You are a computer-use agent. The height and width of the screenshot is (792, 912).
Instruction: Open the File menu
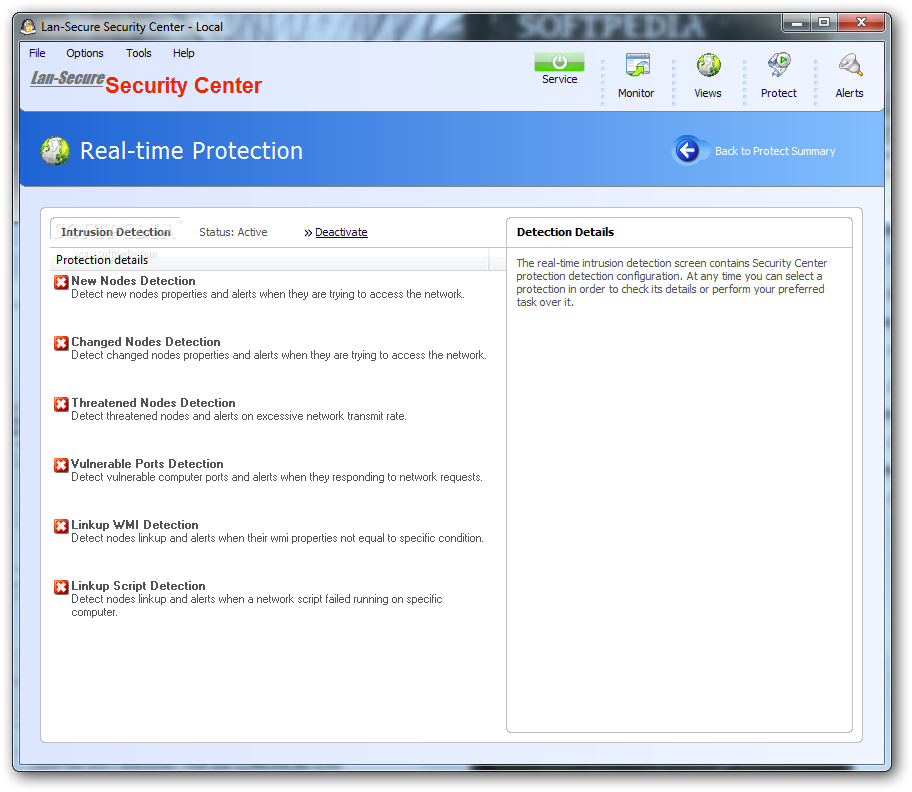click(37, 53)
